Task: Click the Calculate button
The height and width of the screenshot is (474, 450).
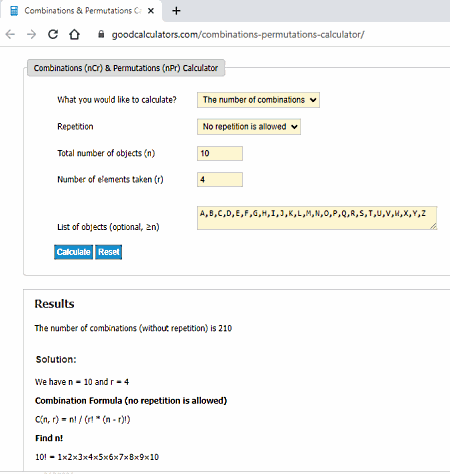Action: (x=74, y=252)
